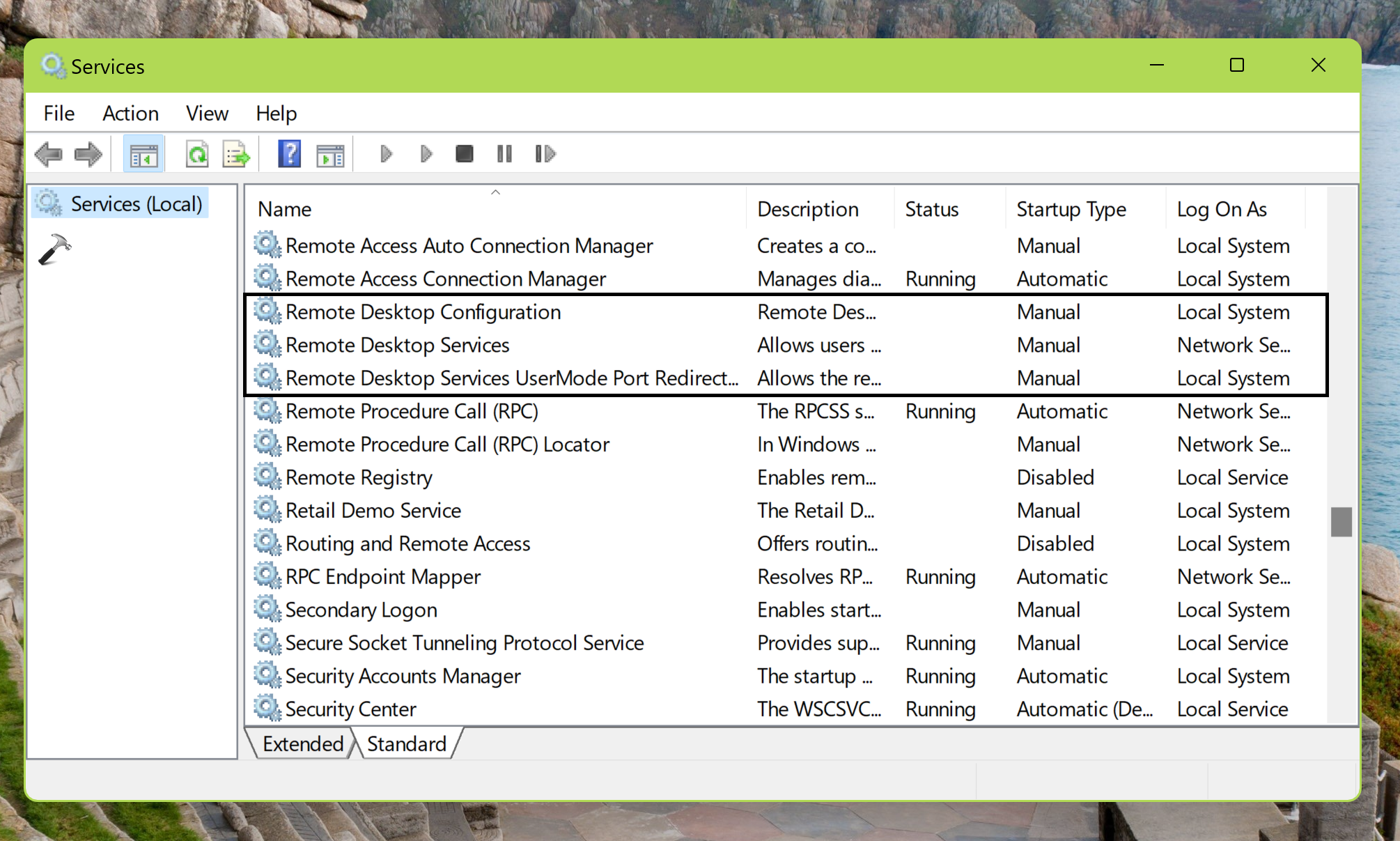This screenshot has height=841, width=1400.
Task: Pause the selected service
Action: coord(504,154)
